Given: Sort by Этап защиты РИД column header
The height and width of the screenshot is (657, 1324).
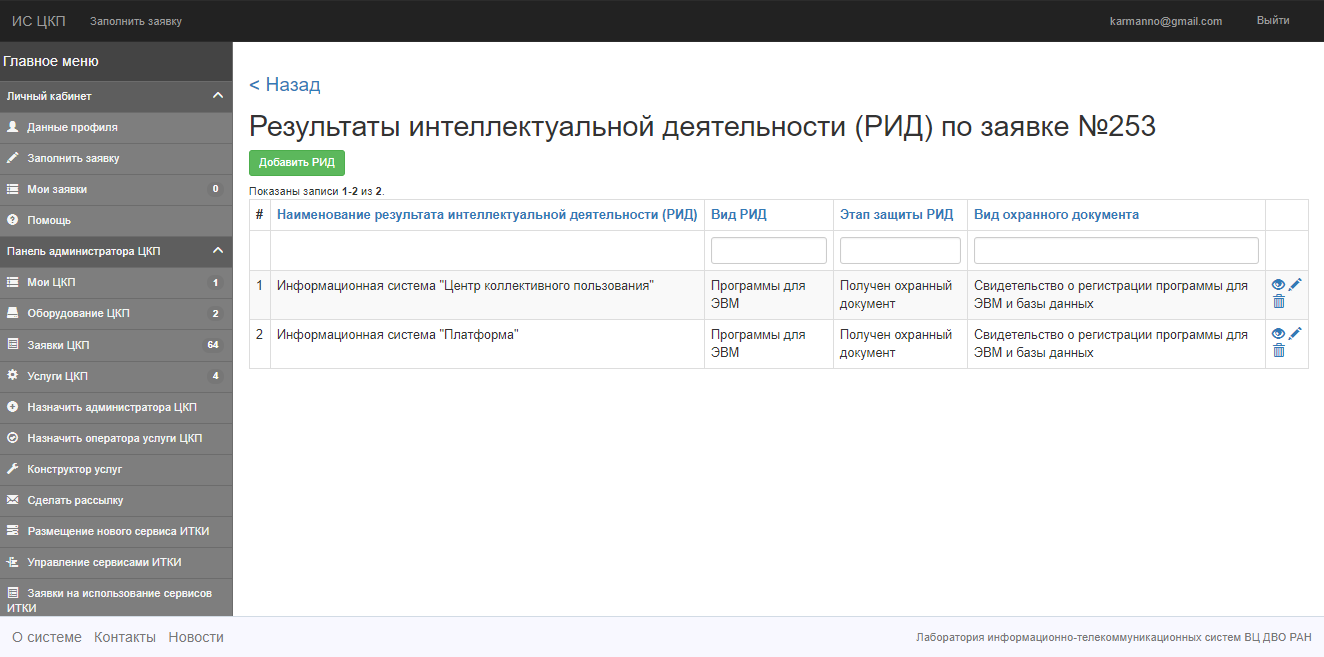Looking at the screenshot, I should 896,215.
